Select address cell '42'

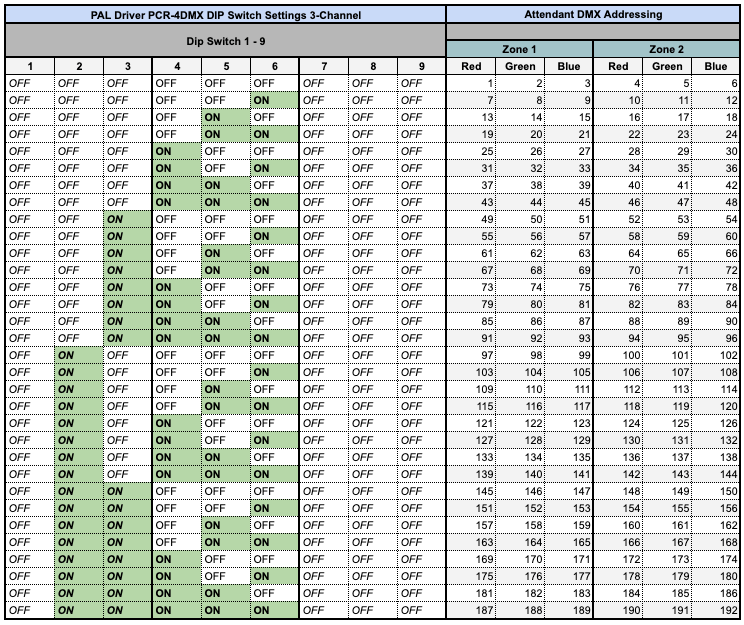716,186
